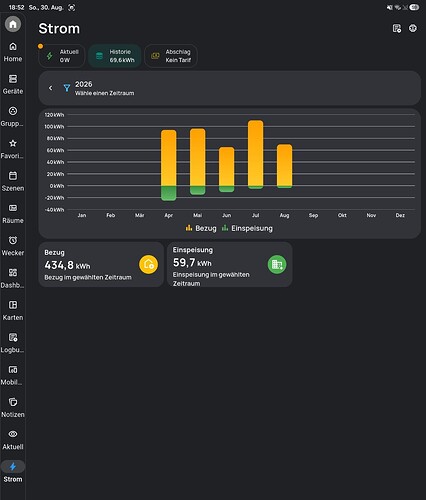
Task: Switch to the Aktuell 0 W tab
Action: pos(62,56)
